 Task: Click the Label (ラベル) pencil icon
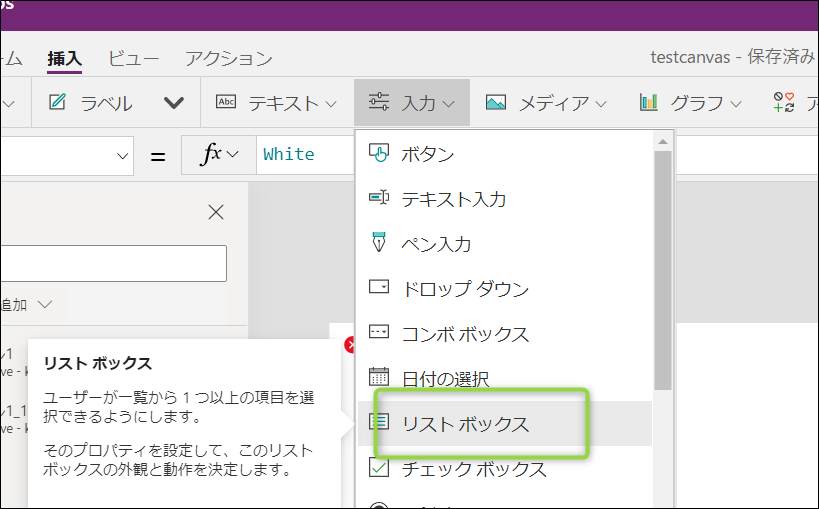57,101
